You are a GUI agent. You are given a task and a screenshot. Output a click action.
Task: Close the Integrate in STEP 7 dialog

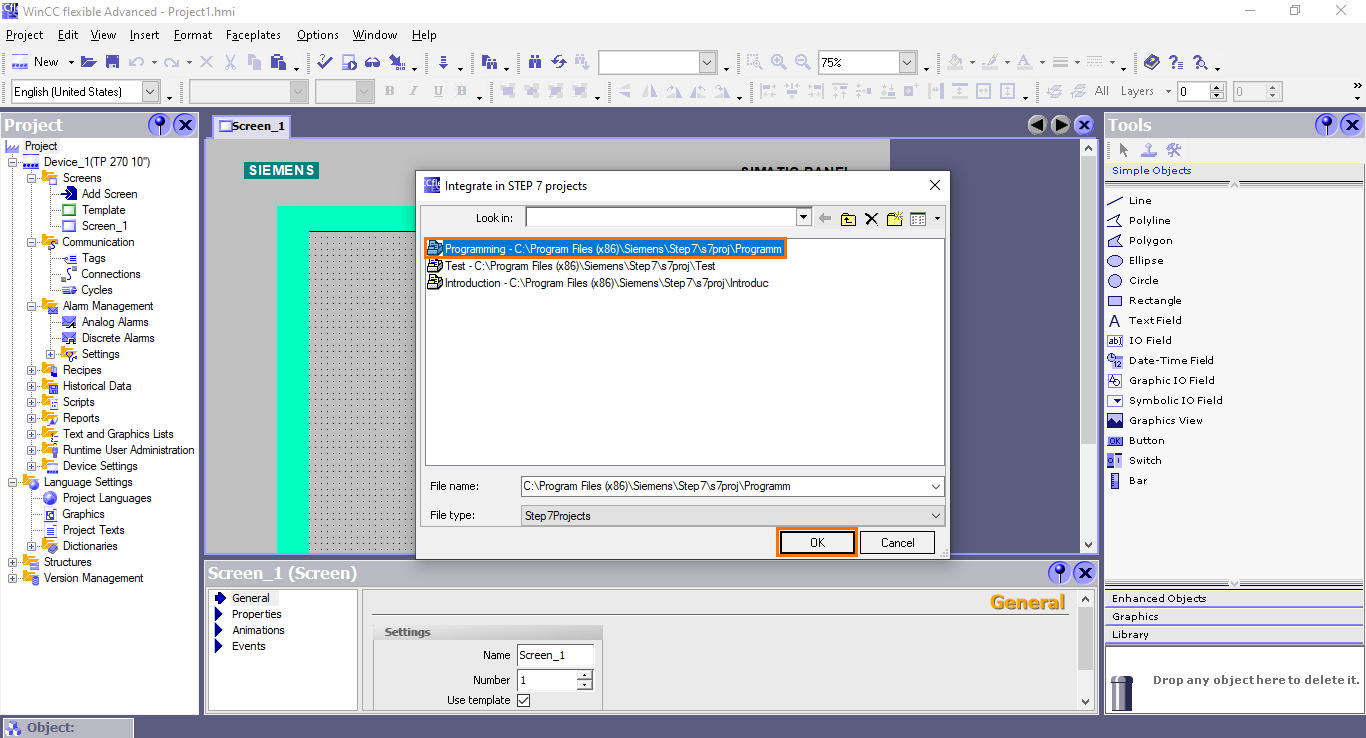[x=935, y=185]
